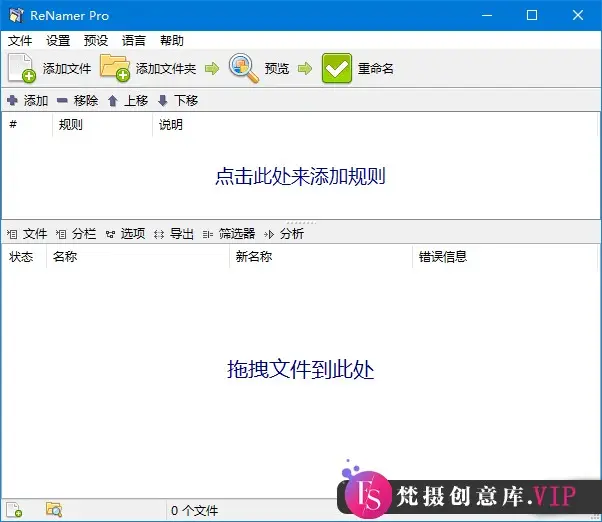Click the green 重命名 checkmark icon
Image resolution: width=602 pixels, height=522 pixels.
(337, 68)
